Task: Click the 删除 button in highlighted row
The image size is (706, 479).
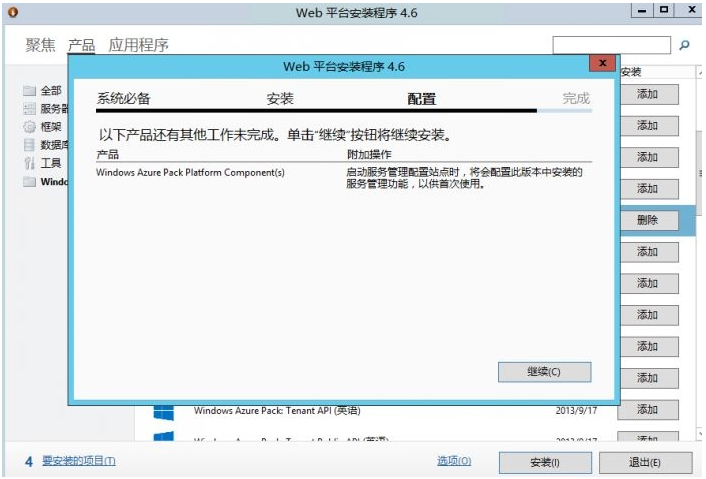Action: tap(647, 221)
